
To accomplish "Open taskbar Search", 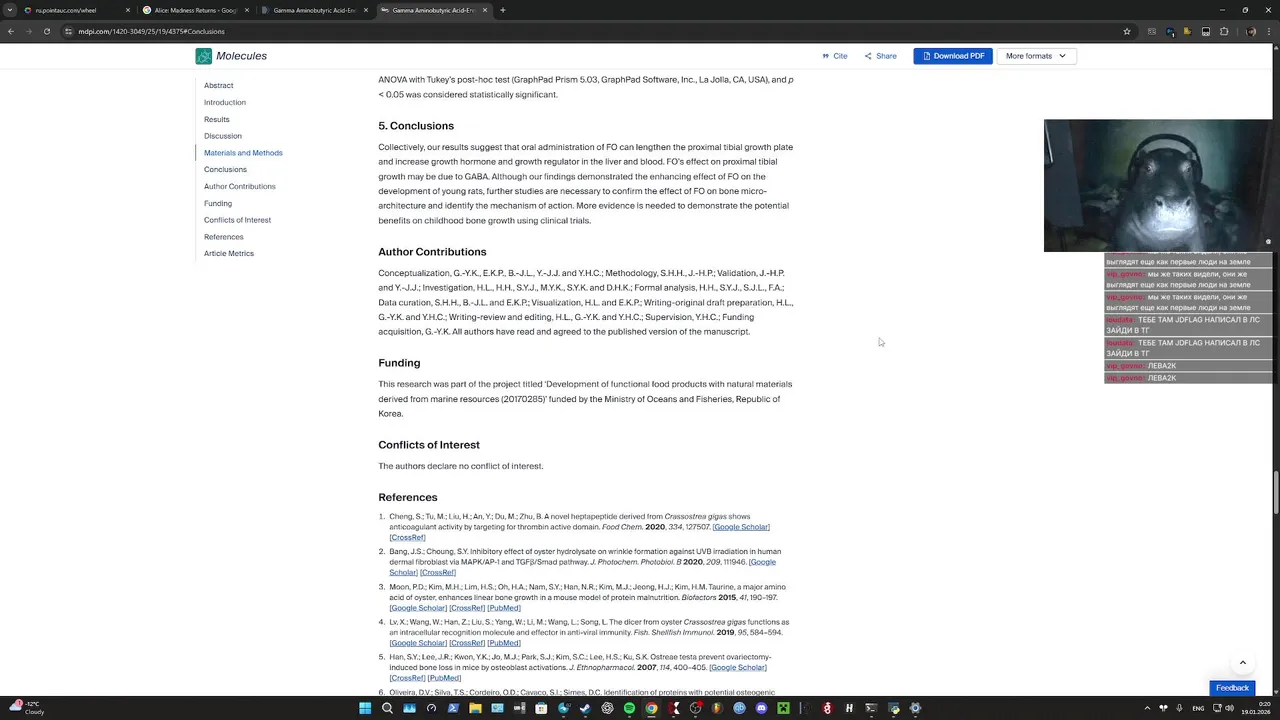I will click(x=387, y=708).
